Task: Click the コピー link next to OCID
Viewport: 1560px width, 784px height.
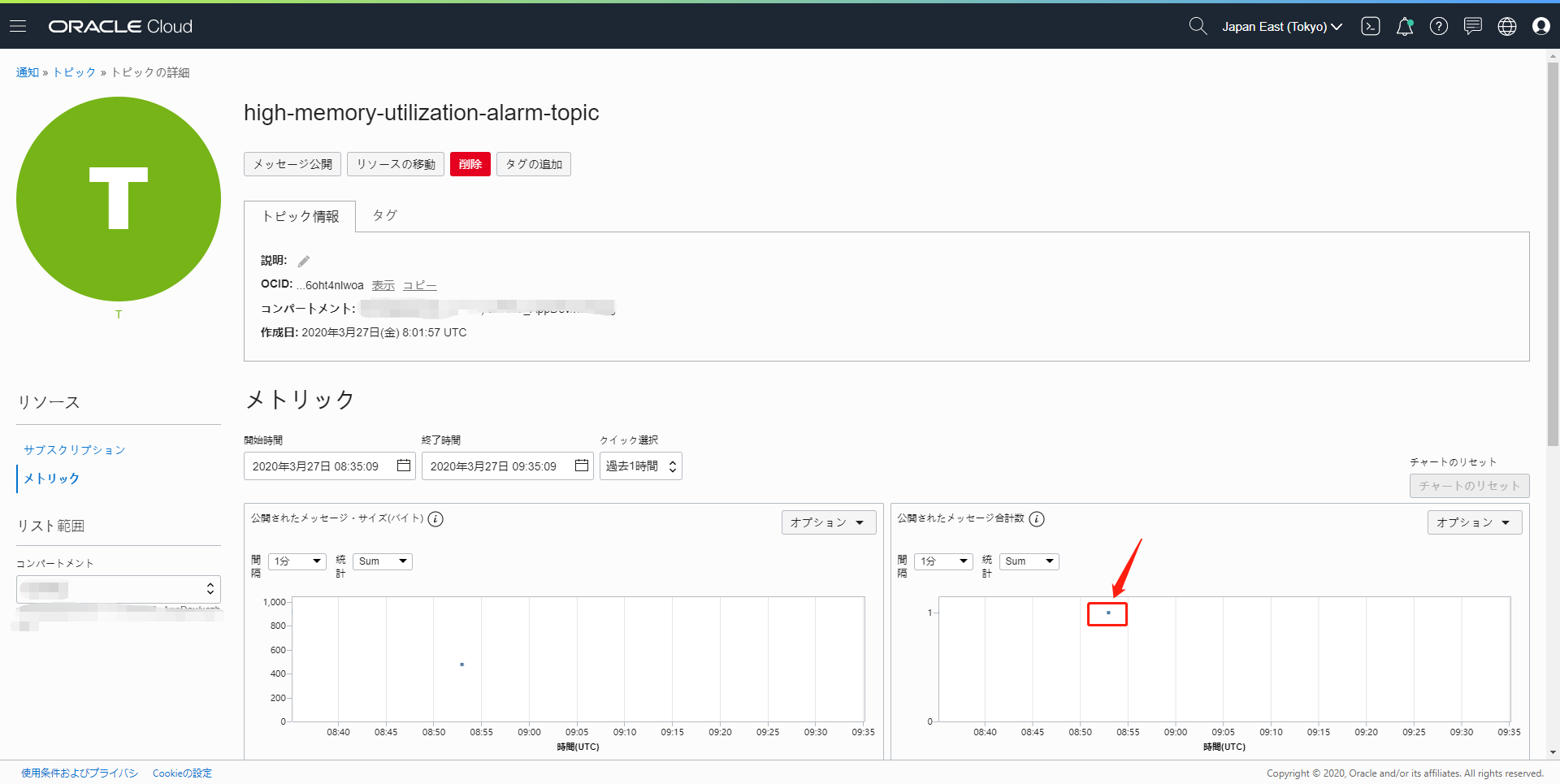Action: coord(419,285)
